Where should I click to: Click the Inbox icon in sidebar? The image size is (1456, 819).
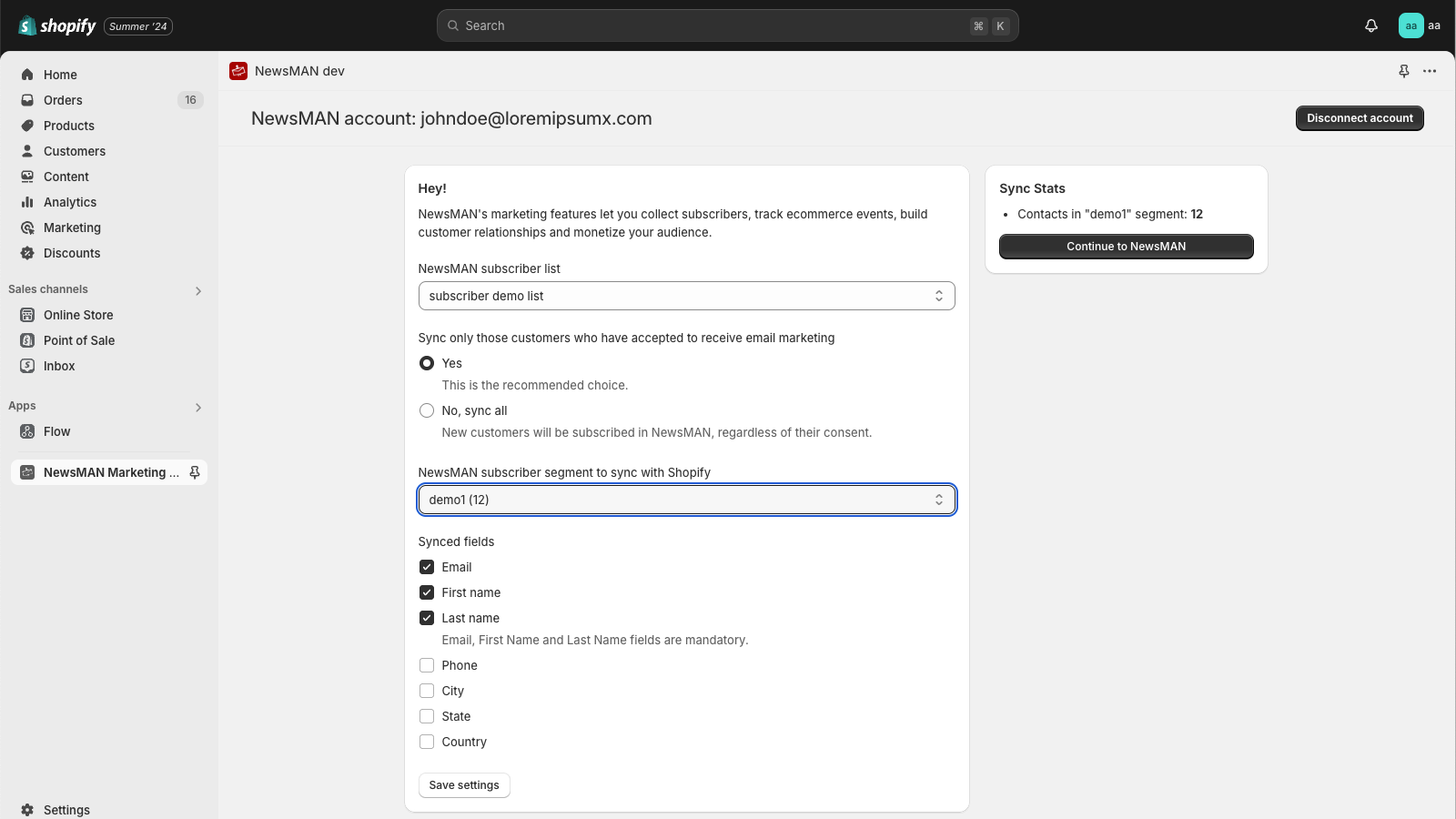[x=27, y=366]
